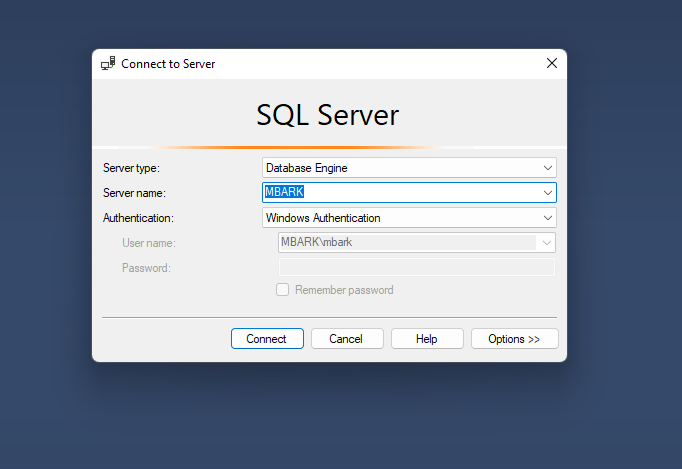The height and width of the screenshot is (469, 682).
Task: Click the Server type label
Action: pos(131,168)
